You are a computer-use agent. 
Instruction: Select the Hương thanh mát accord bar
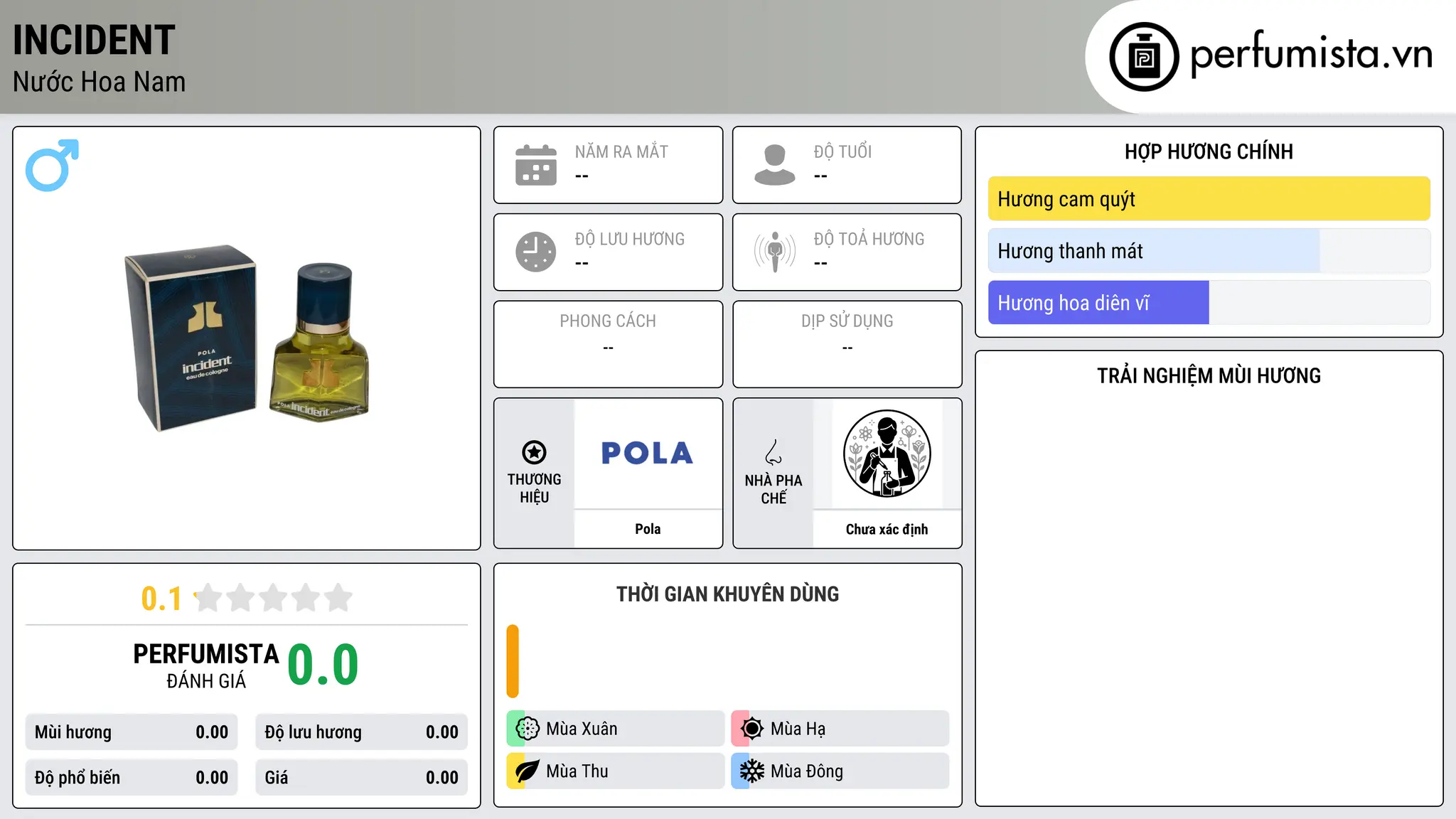pos(1209,251)
